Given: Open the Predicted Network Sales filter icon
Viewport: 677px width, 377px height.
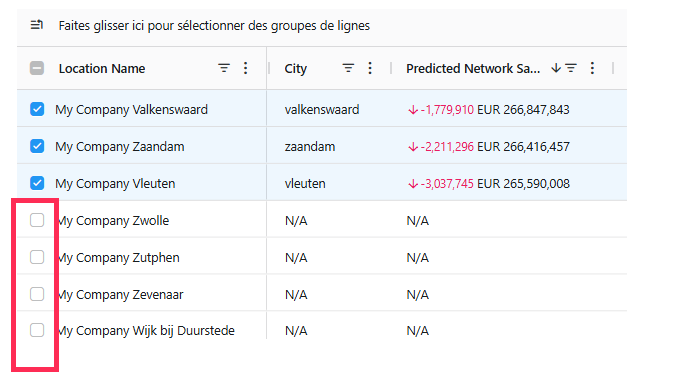Looking at the screenshot, I should (571, 68).
